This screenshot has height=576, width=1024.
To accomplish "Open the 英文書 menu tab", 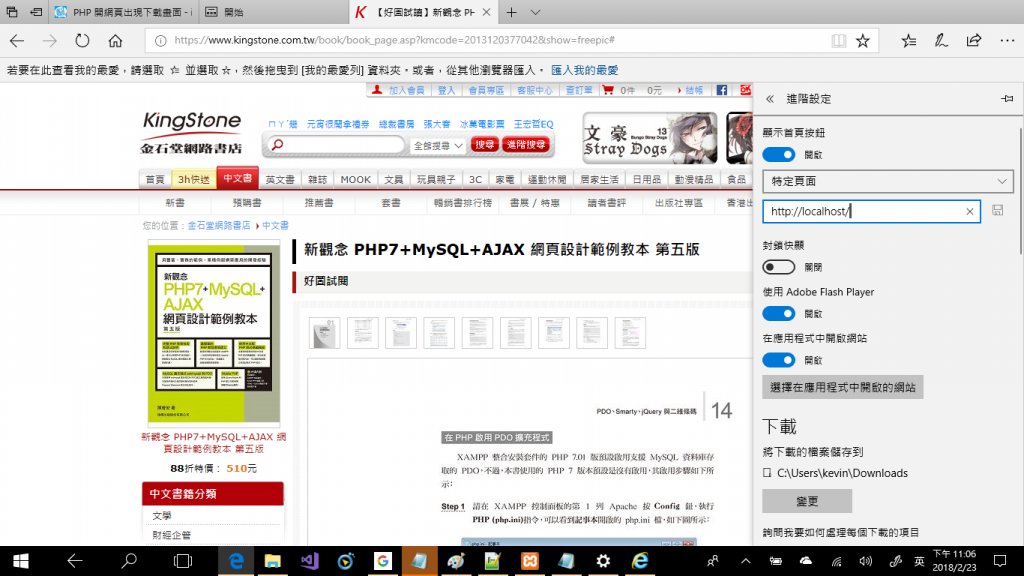I will pos(280,179).
